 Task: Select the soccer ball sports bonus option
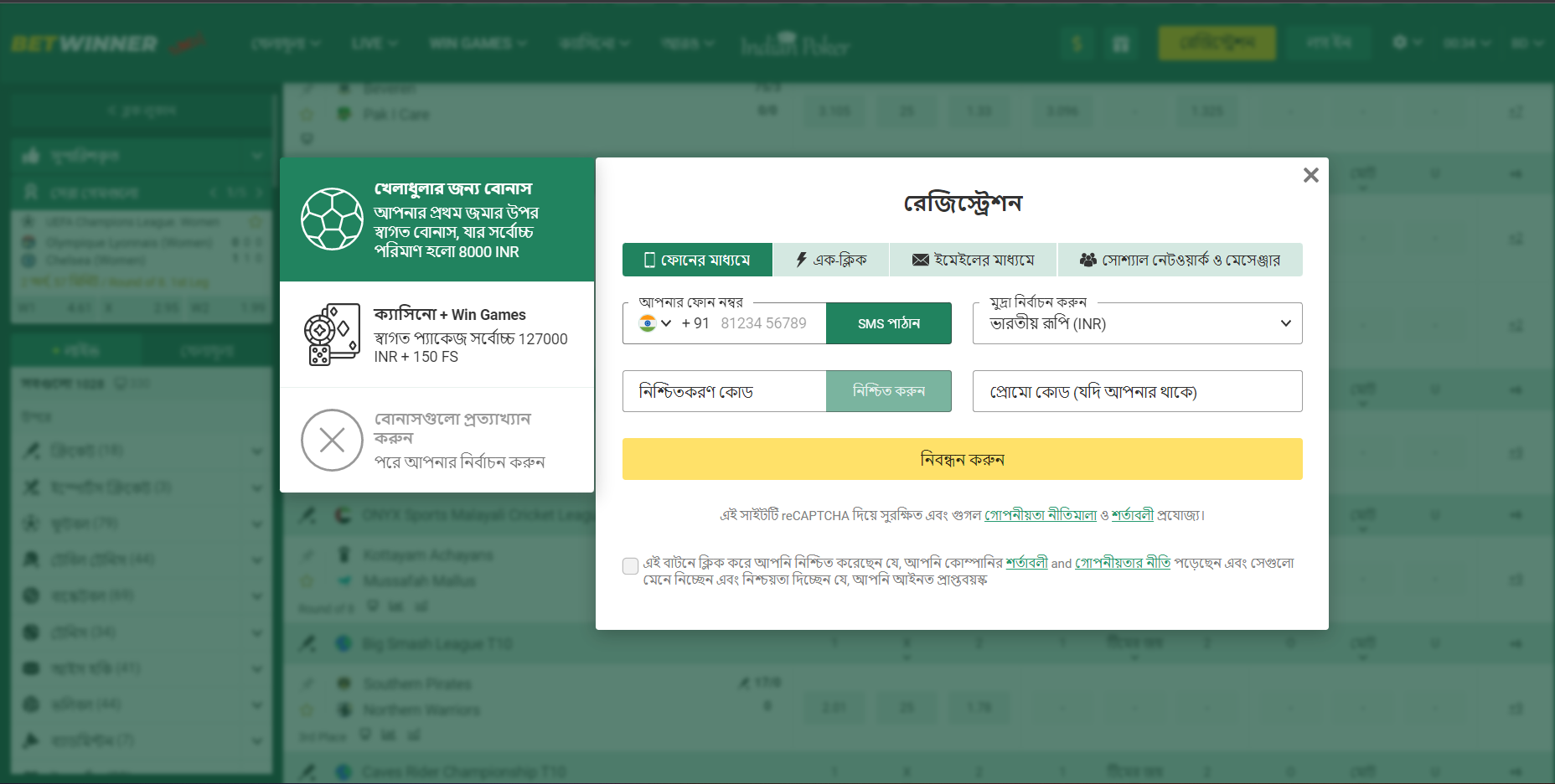coord(437,219)
